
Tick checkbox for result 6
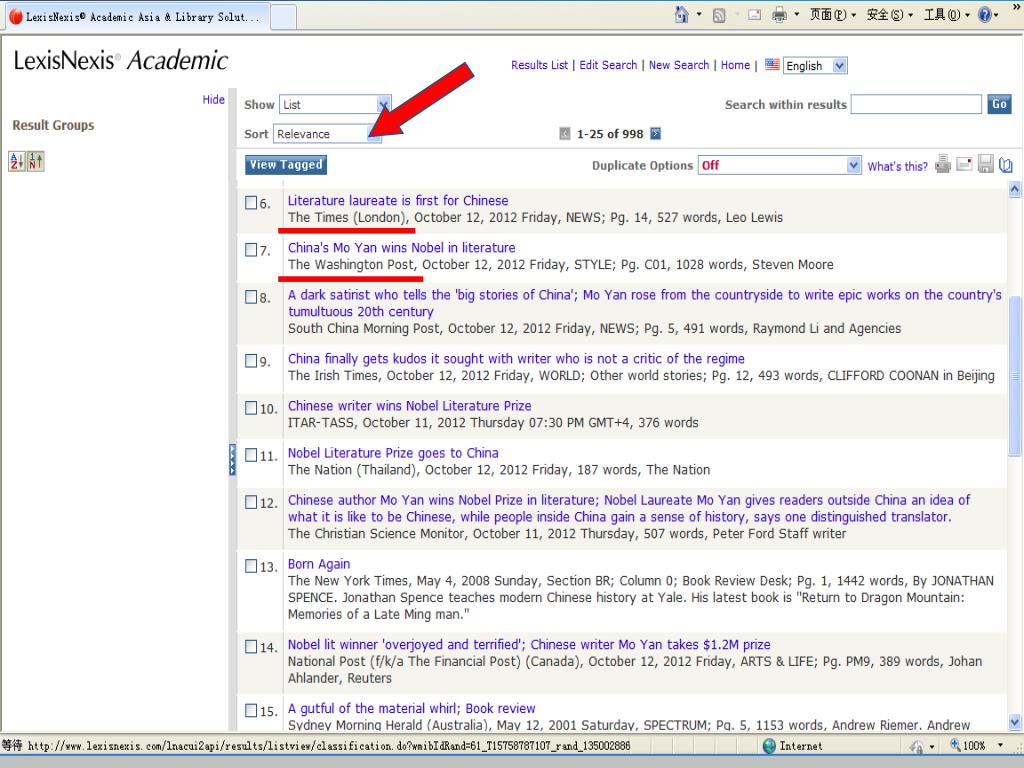pyautogui.click(x=251, y=202)
